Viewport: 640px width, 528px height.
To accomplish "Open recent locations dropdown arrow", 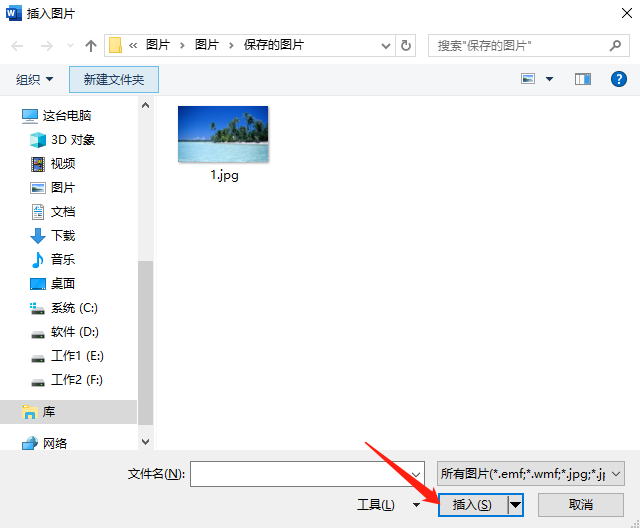I will point(70,46).
